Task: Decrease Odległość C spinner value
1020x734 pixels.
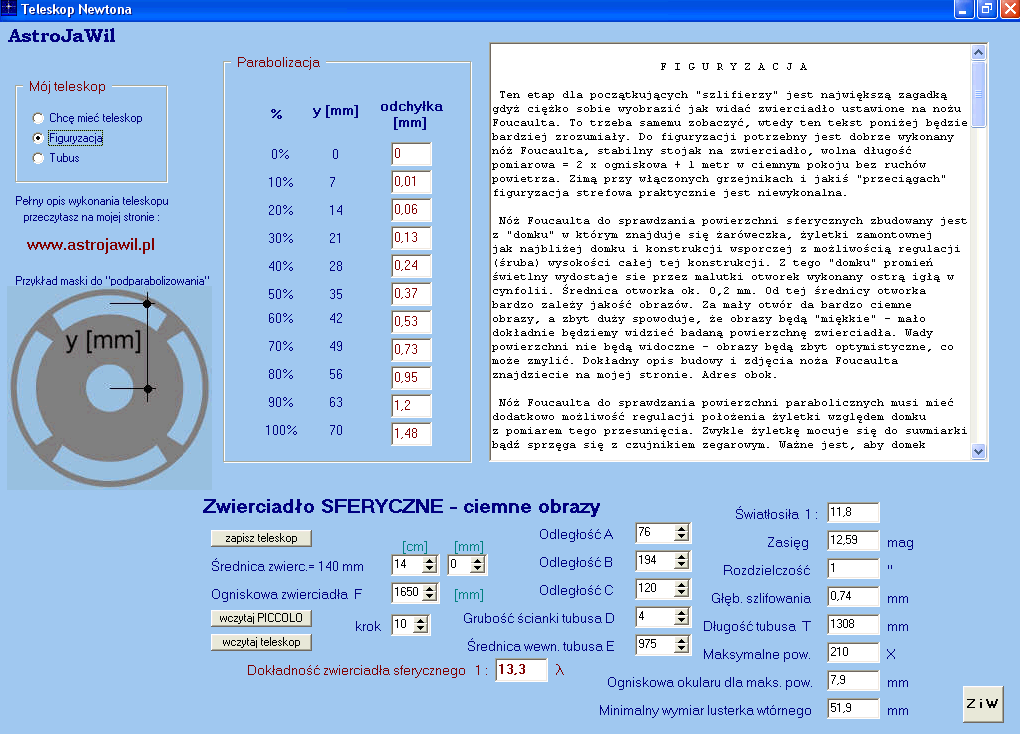Action: (x=681, y=592)
